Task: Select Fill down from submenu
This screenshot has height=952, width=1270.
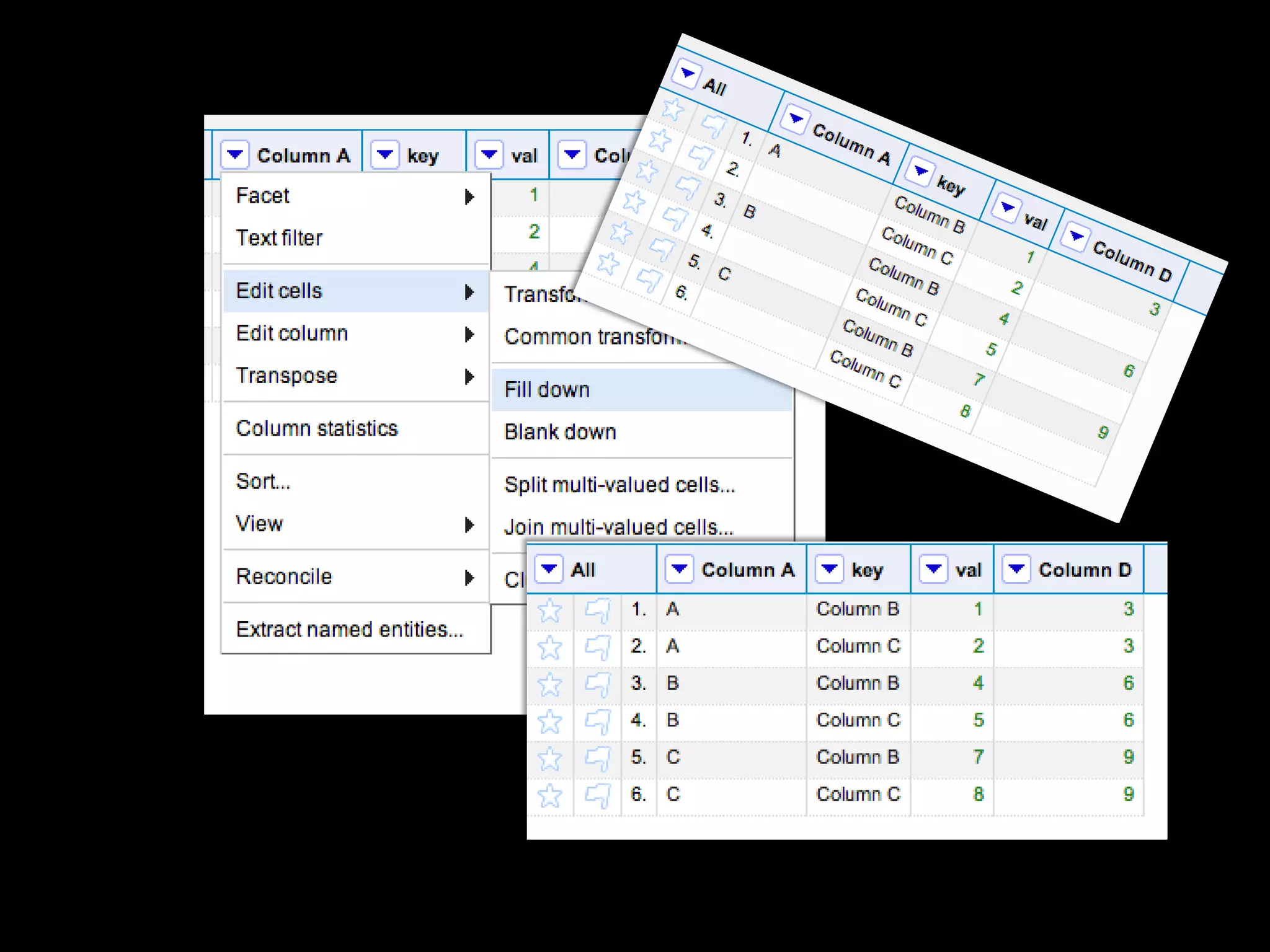Action: (547, 390)
